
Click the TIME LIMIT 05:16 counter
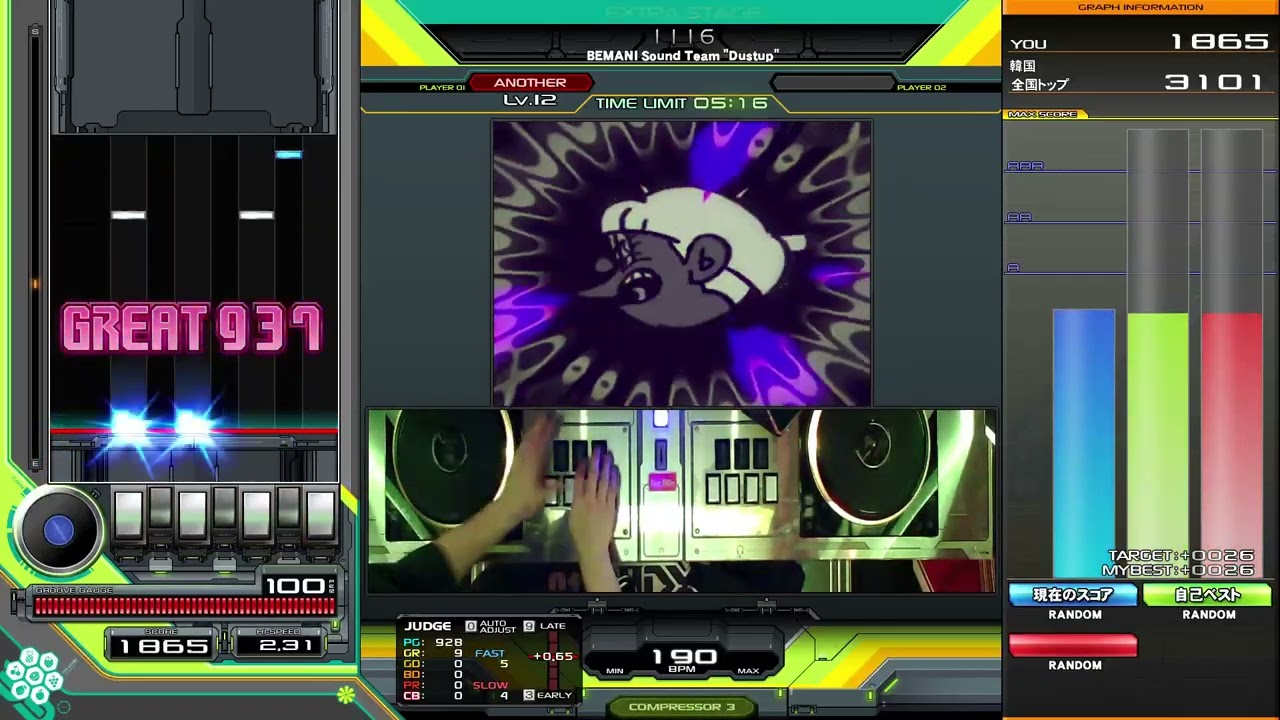pyautogui.click(x=682, y=103)
